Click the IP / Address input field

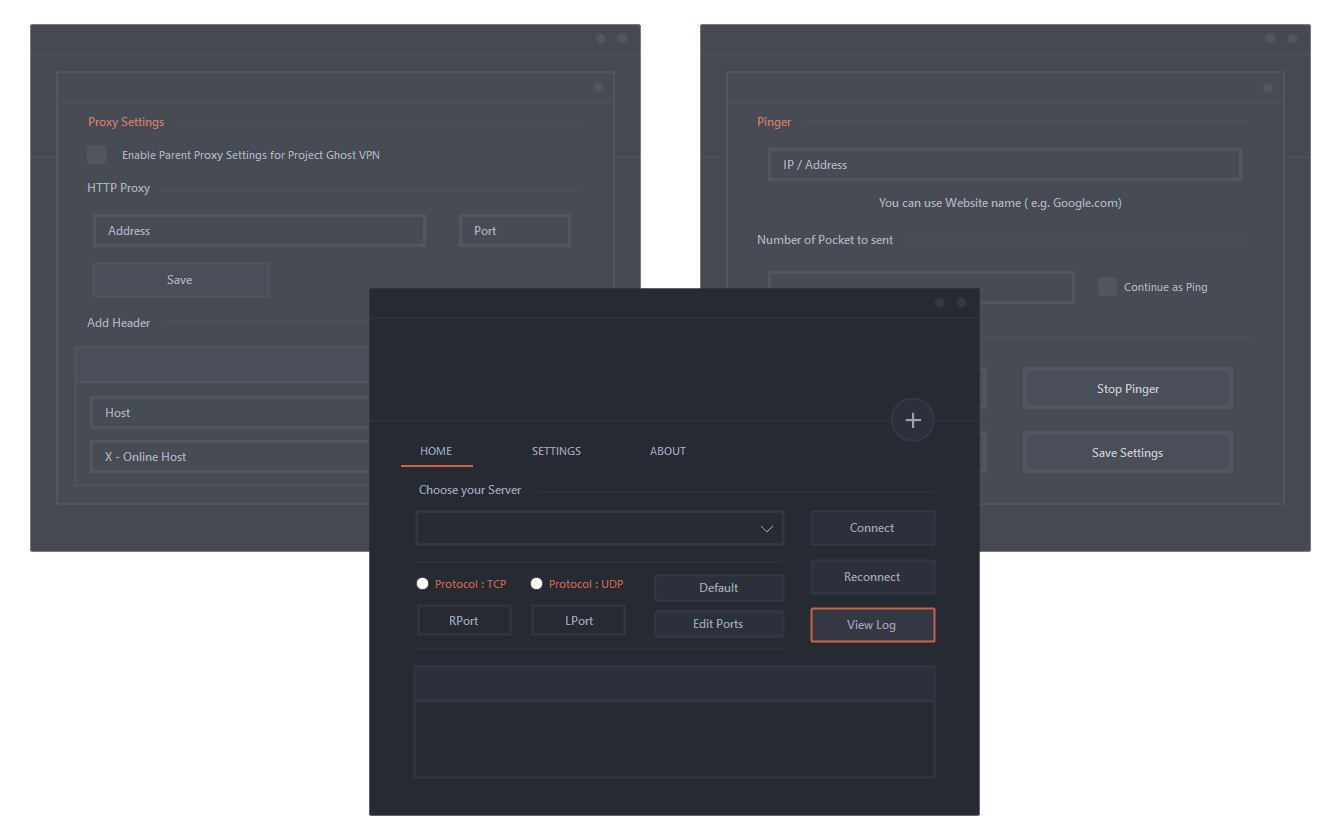click(x=1004, y=164)
